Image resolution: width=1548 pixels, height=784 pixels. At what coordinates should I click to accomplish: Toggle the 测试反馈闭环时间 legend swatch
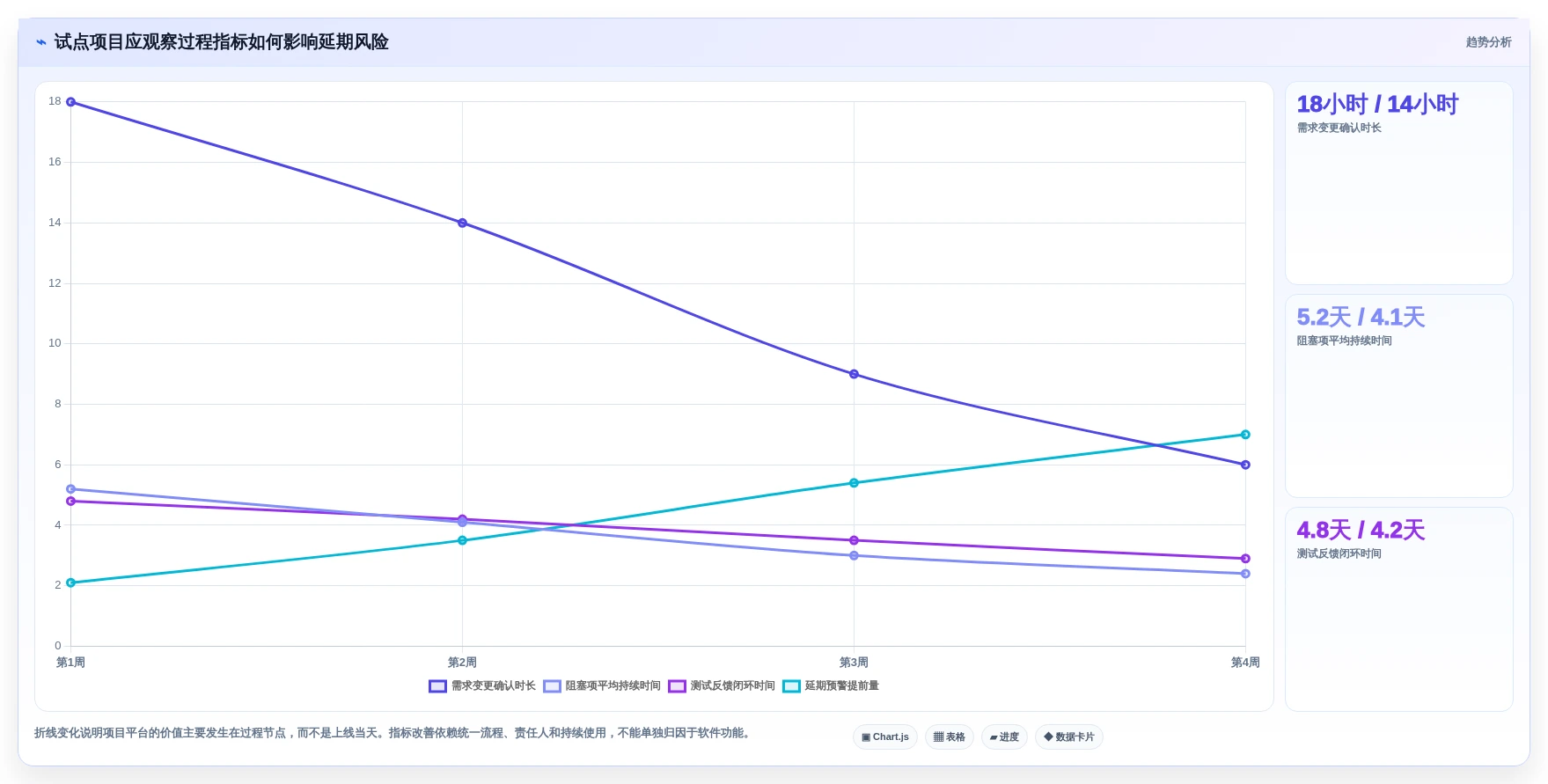coord(677,686)
